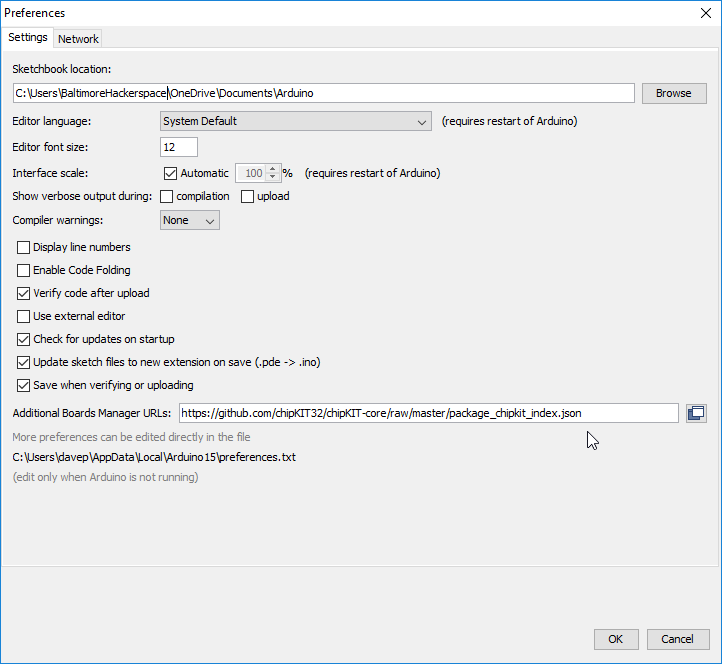Click the 'Editor language:' label
Image resolution: width=722 pixels, height=664 pixels.
coord(52,121)
